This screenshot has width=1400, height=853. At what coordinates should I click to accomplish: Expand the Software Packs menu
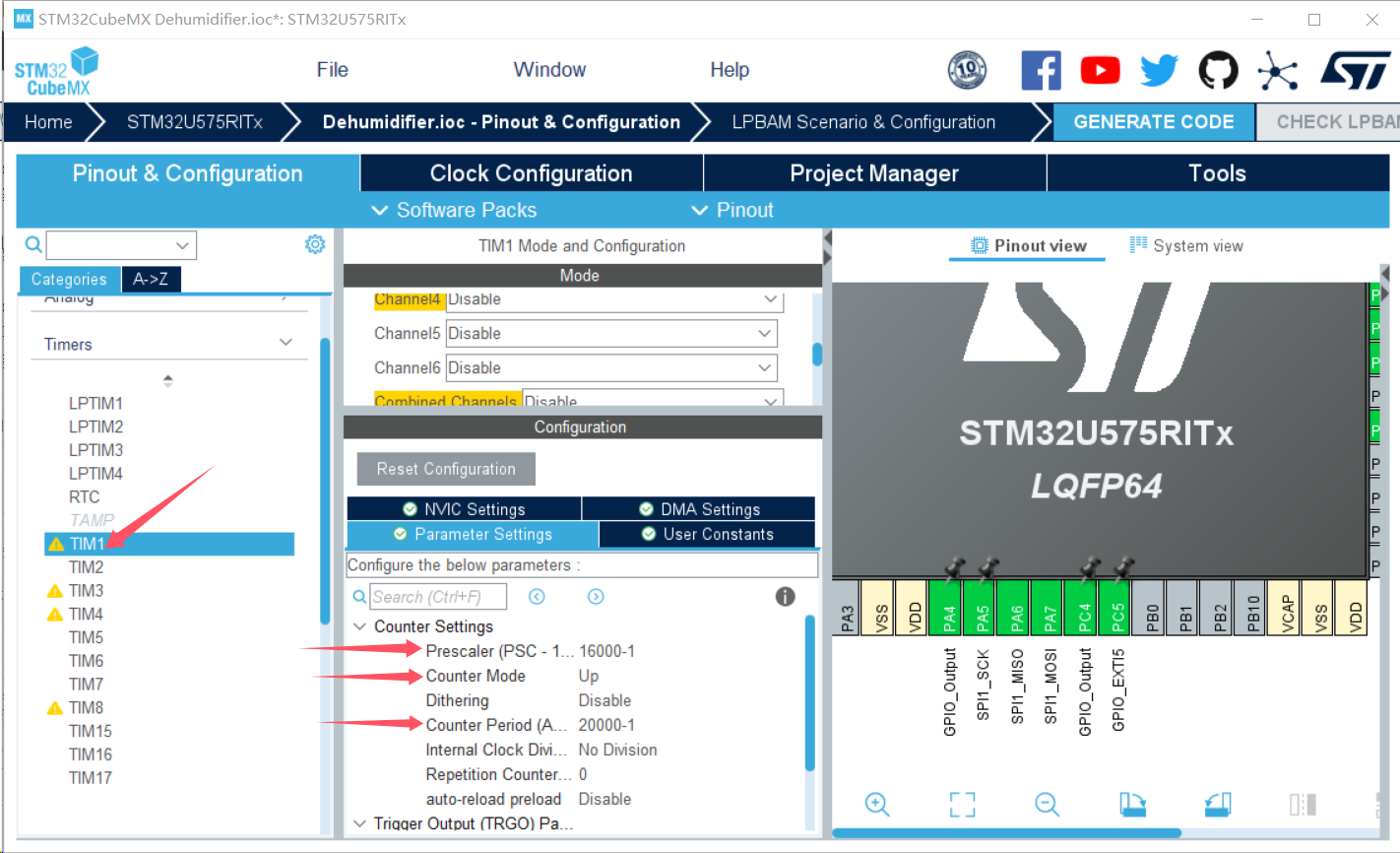453,210
